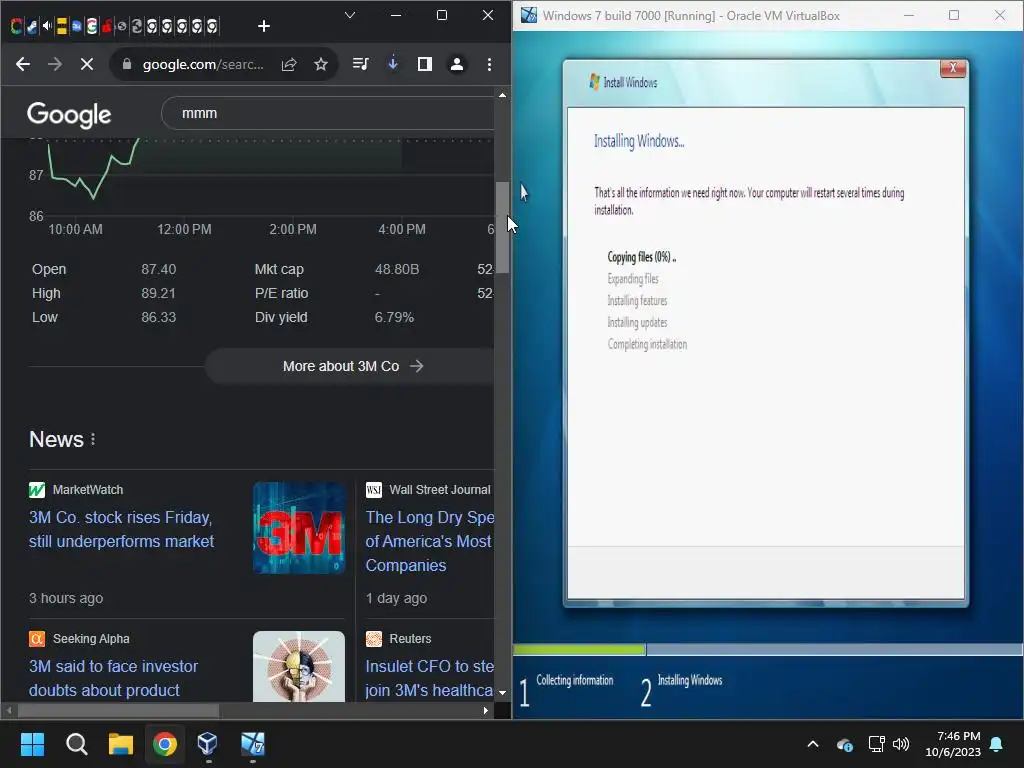Click scroll-up arrow of page scrollbar
The image size is (1024, 768).
point(502,95)
